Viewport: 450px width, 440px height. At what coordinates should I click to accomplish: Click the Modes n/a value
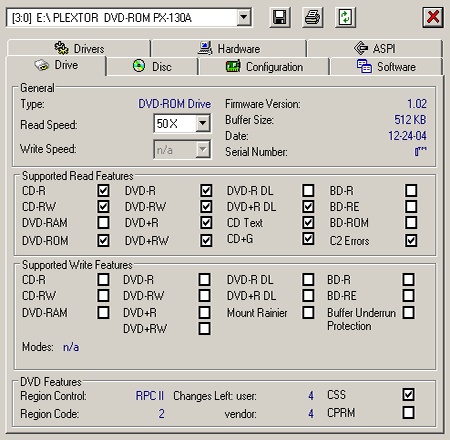click(71, 347)
